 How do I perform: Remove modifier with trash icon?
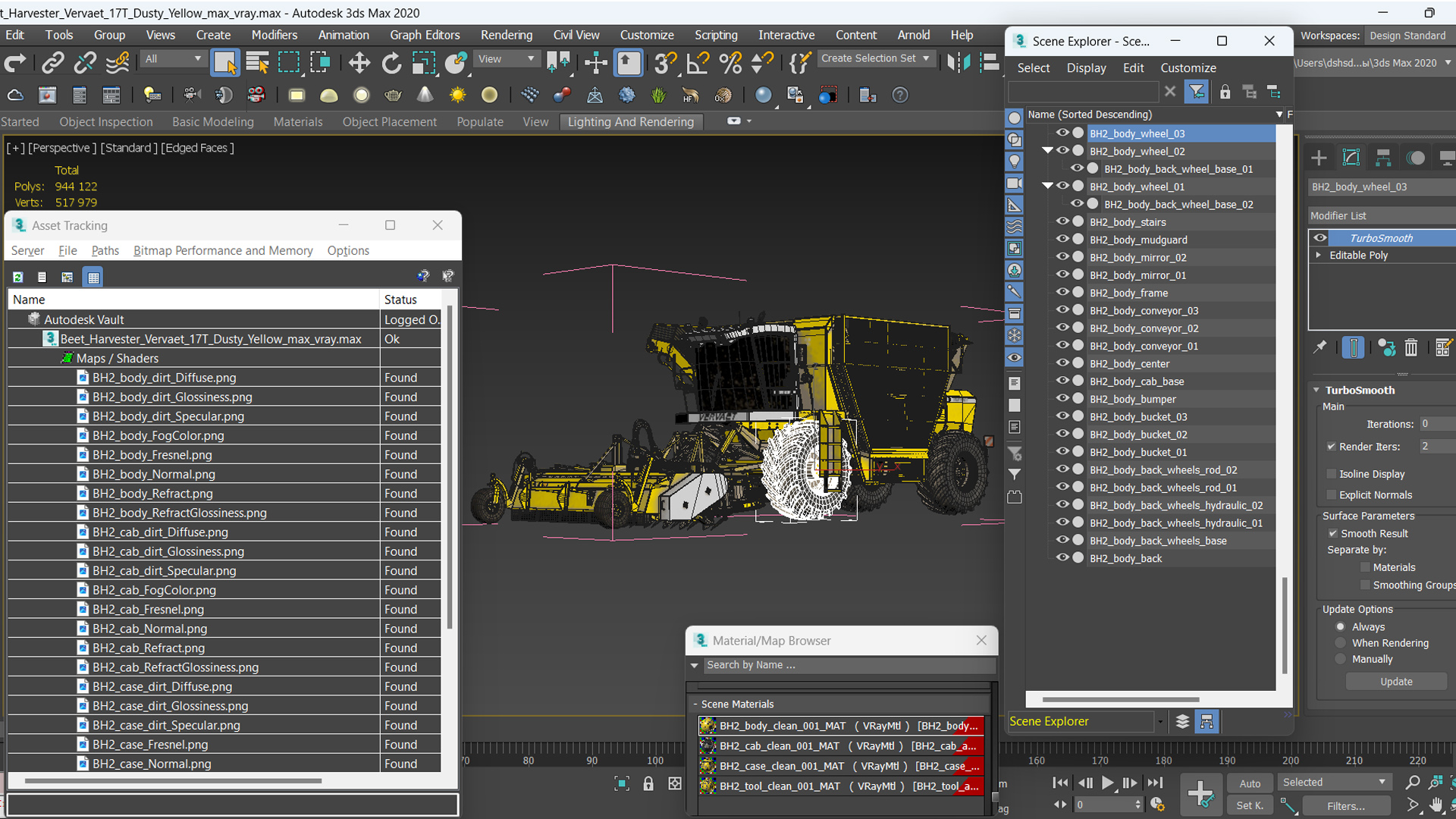[1410, 348]
